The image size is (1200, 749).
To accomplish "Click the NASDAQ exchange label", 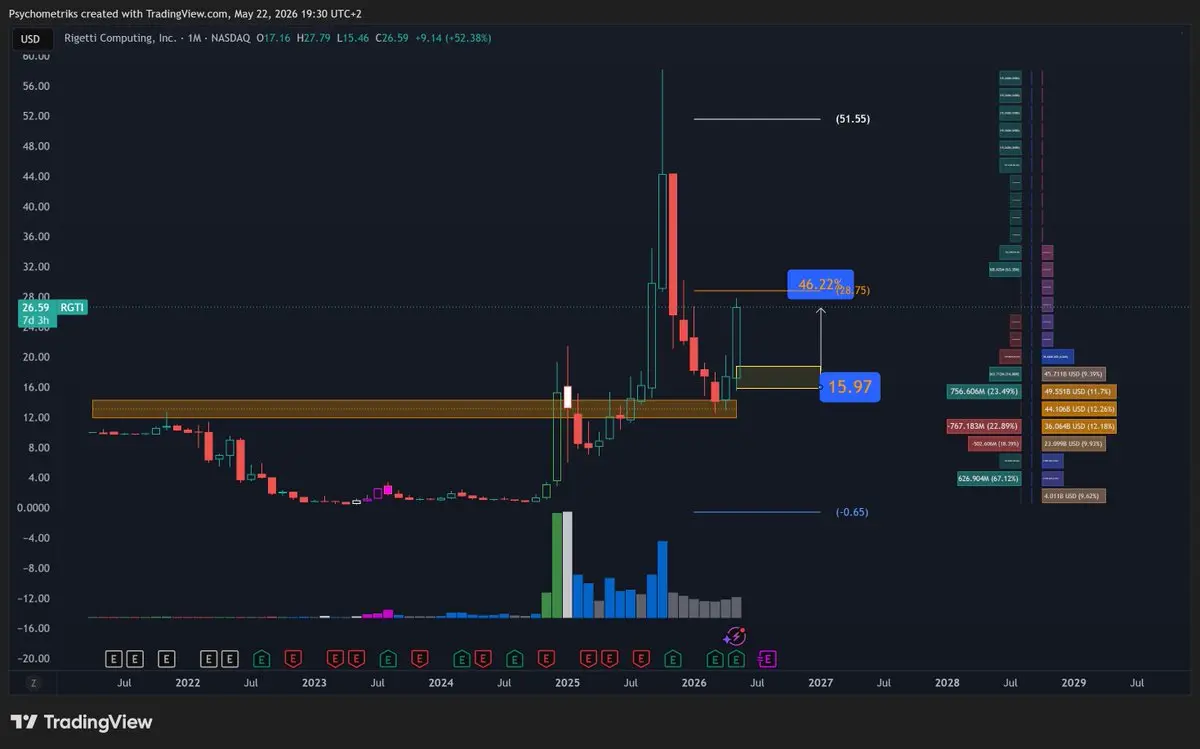I will point(229,38).
